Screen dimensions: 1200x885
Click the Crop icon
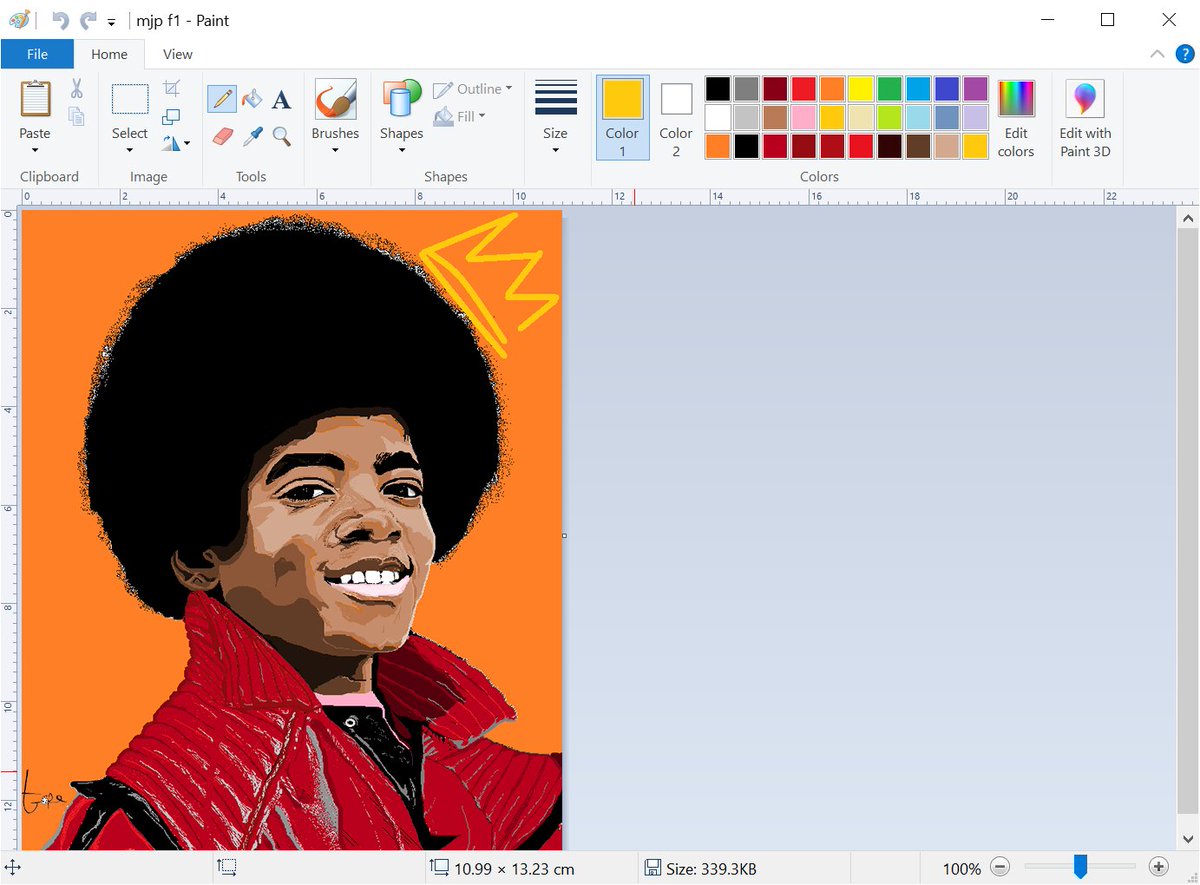pos(171,89)
